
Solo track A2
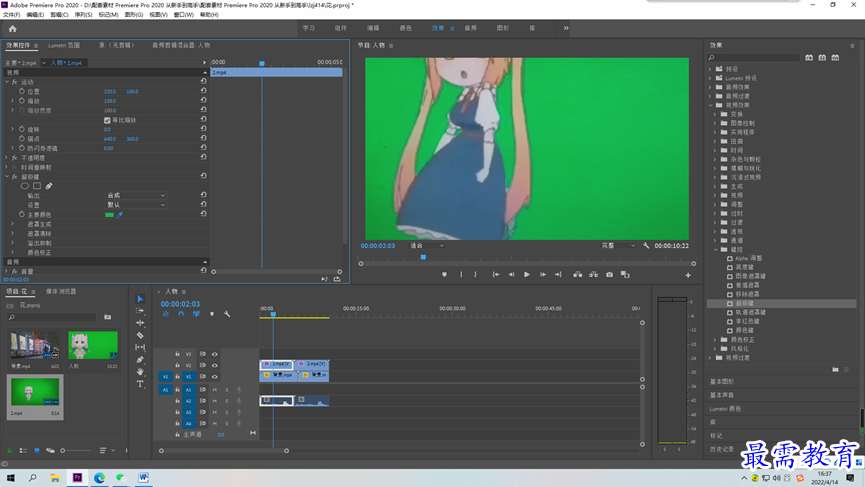click(226, 401)
